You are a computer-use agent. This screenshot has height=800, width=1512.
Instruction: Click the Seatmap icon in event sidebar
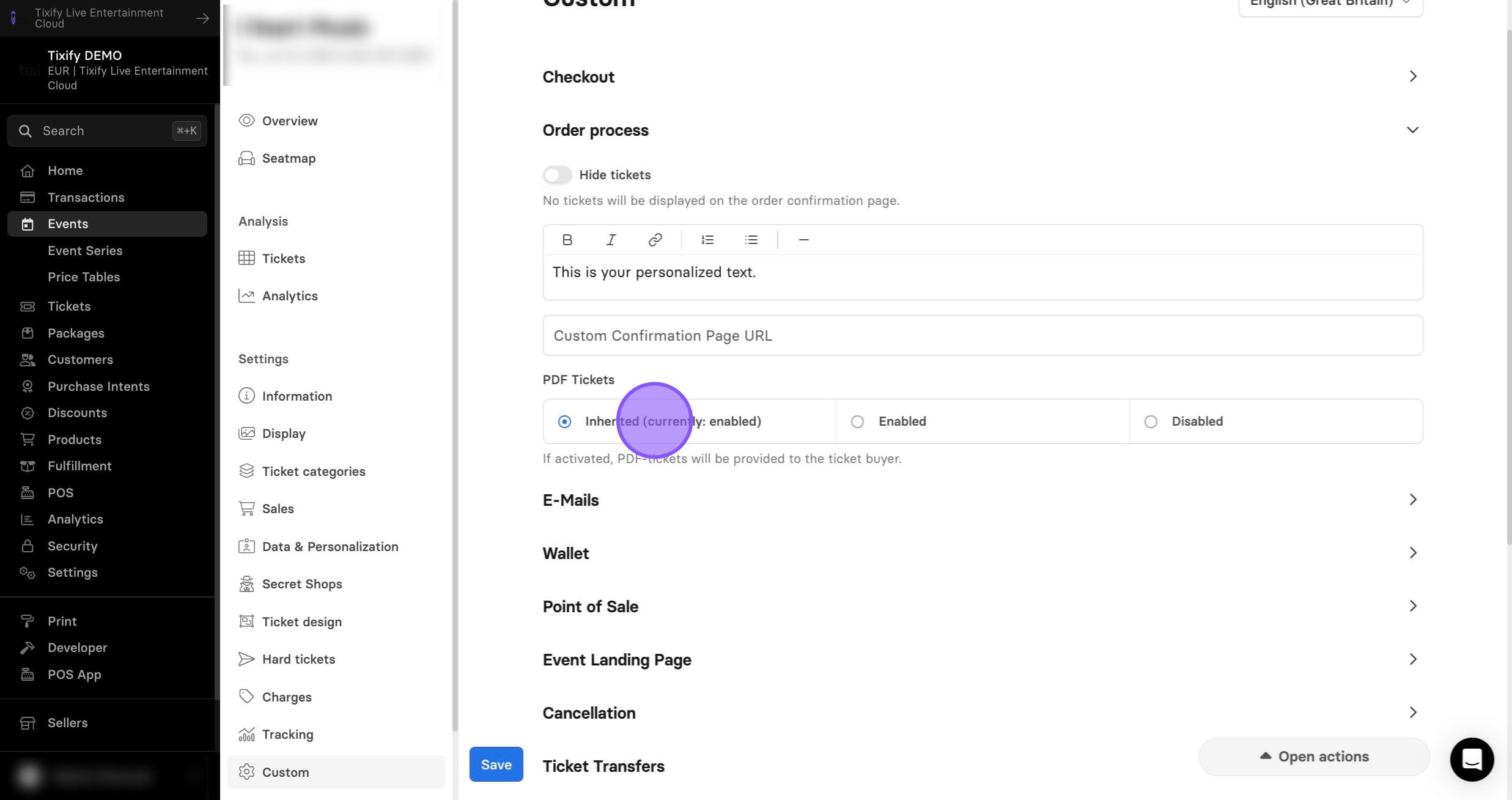[246, 158]
